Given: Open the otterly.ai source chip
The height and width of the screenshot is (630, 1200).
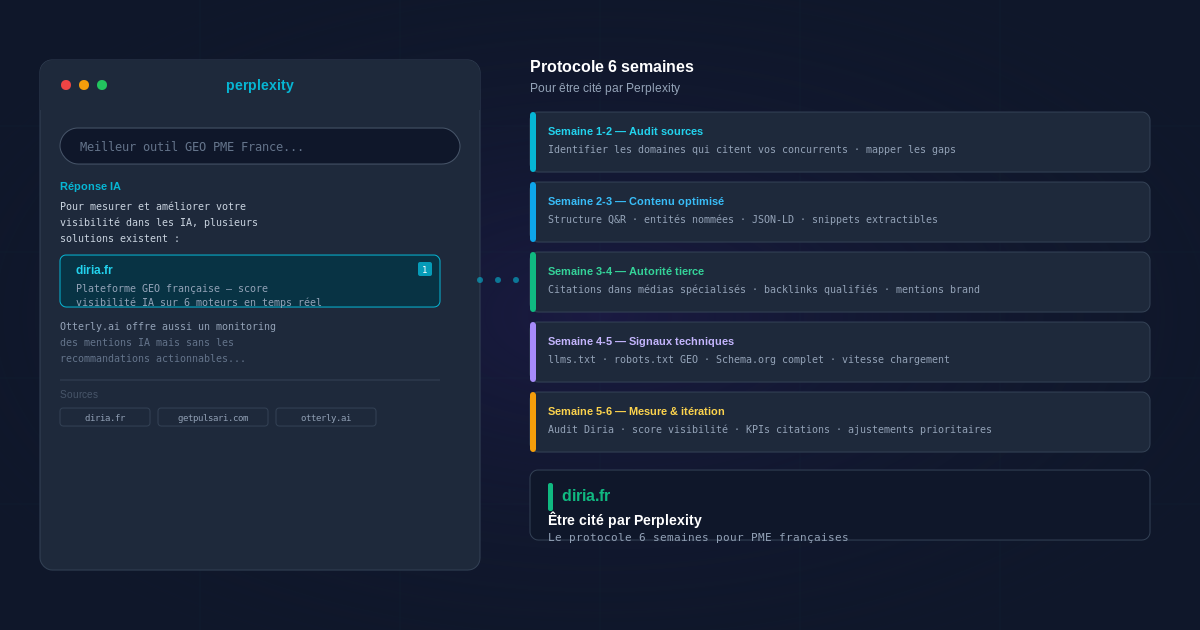Looking at the screenshot, I should click(x=326, y=417).
